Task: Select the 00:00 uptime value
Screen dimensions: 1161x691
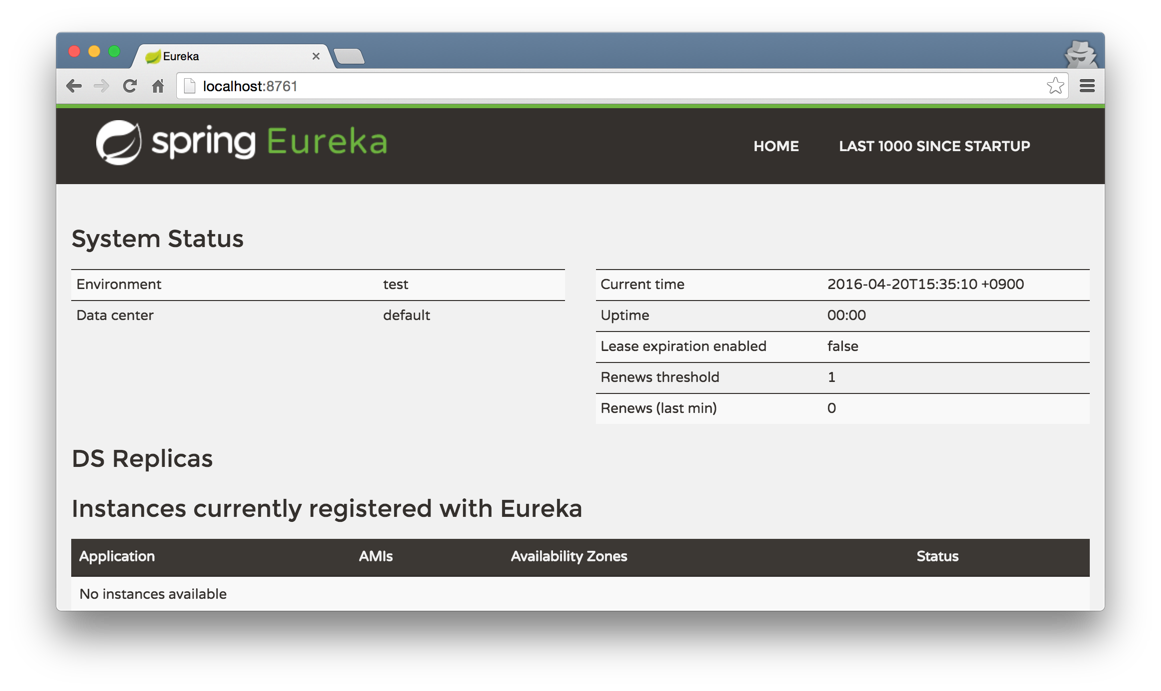Action: tap(846, 316)
